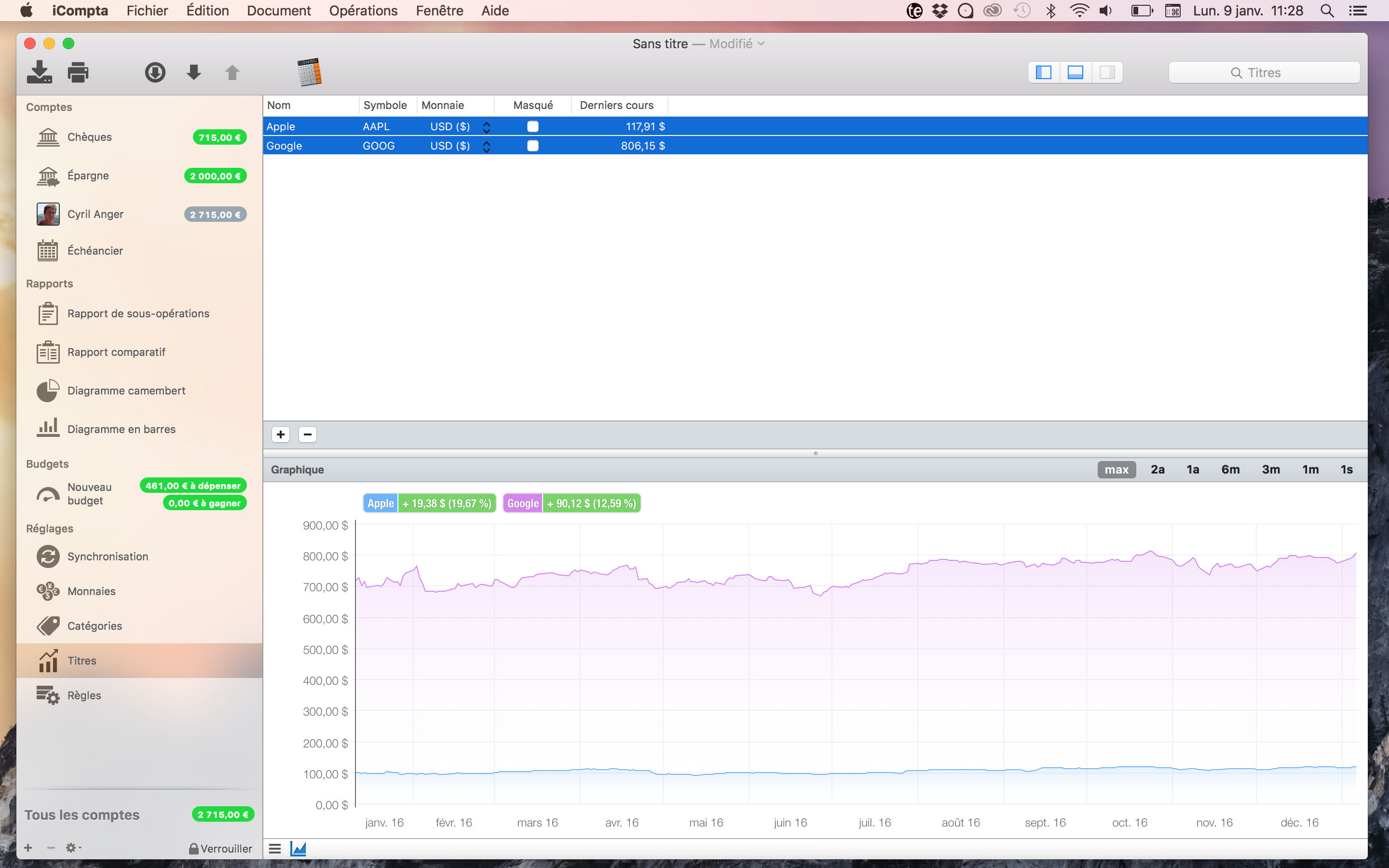
Task: Switch to line chart view icon
Action: point(299,848)
